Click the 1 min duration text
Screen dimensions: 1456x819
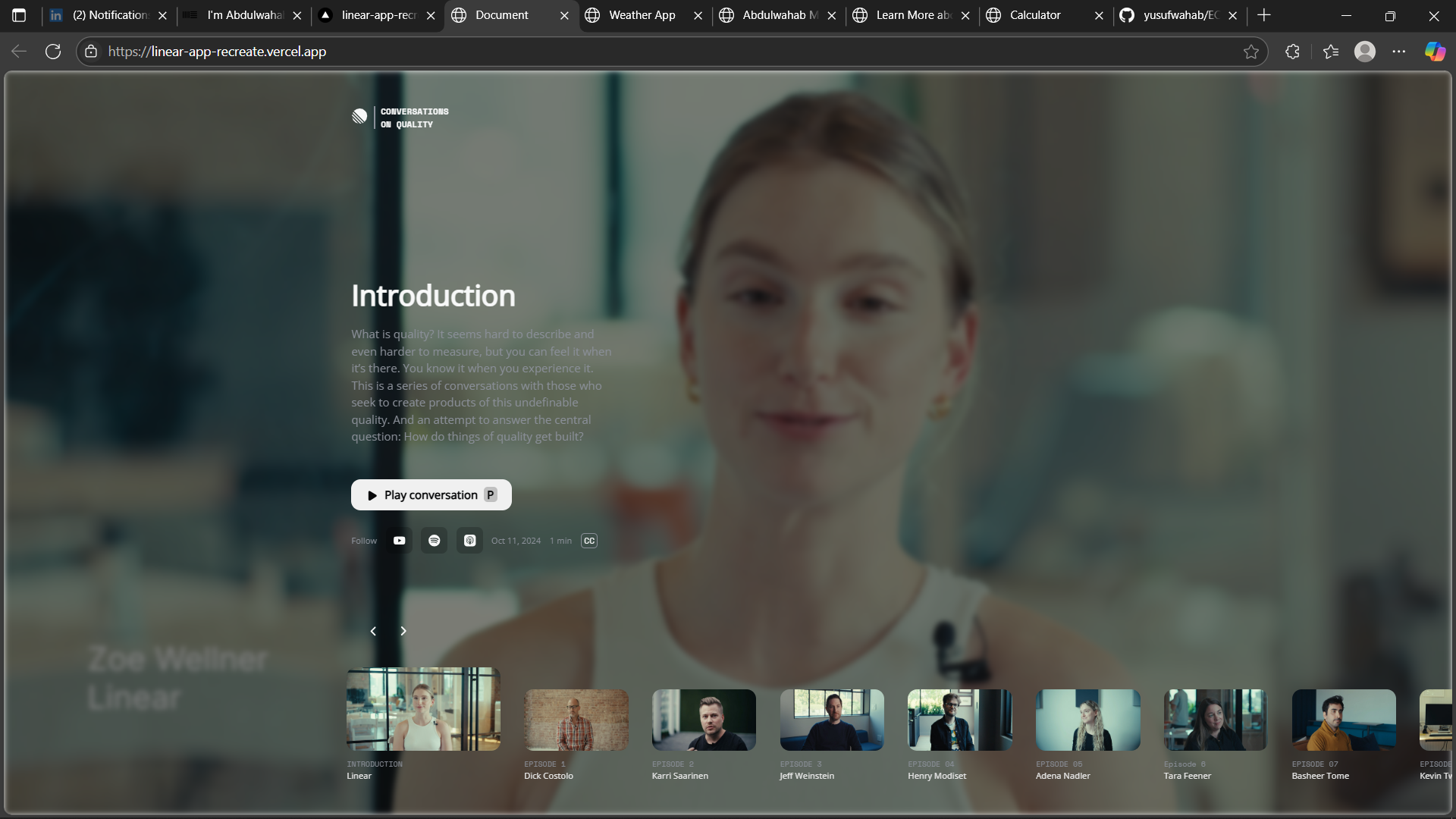pyautogui.click(x=561, y=541)
